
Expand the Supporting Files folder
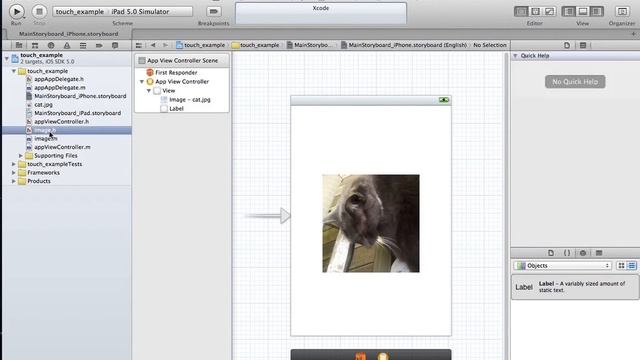21,156
